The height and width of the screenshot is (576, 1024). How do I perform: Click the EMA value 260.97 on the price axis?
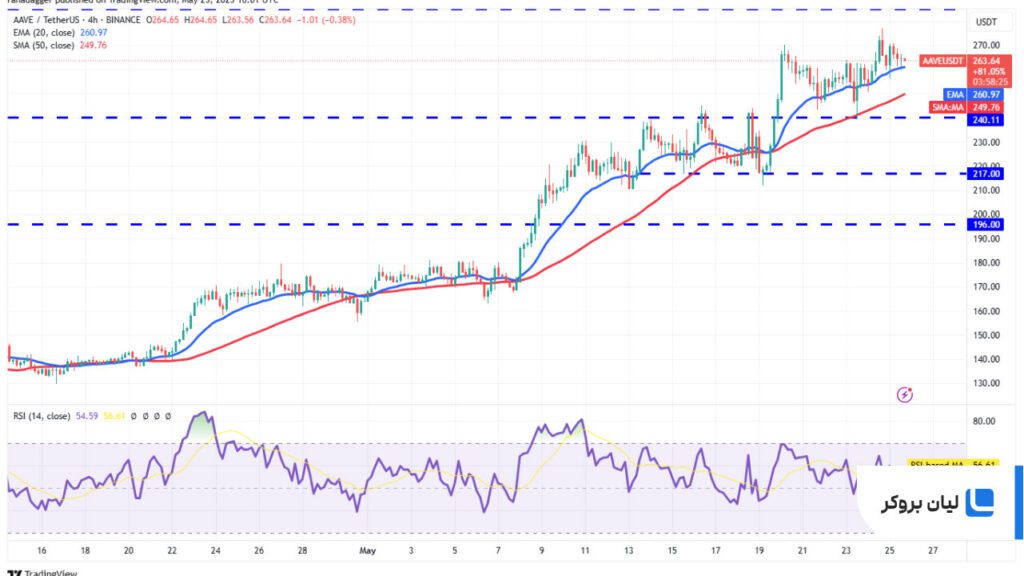pos(986,95)
